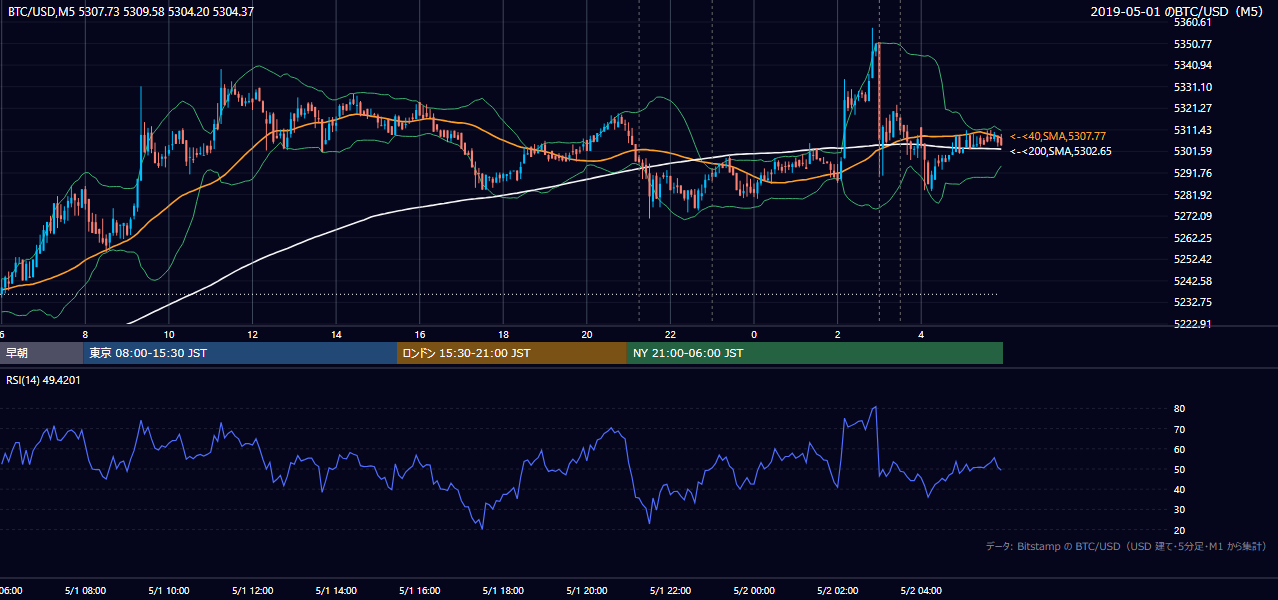
Task: Click hour label 8 under price chart
Action: tap(85, 334)
